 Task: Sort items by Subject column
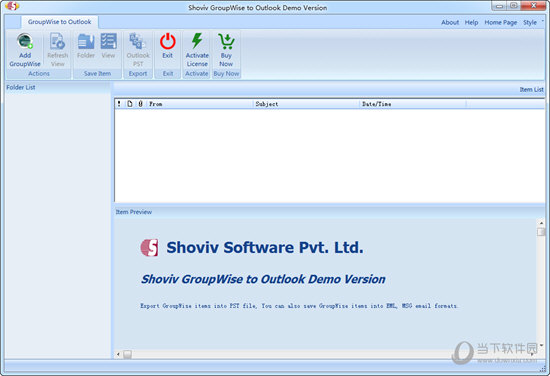pos(306,104)
